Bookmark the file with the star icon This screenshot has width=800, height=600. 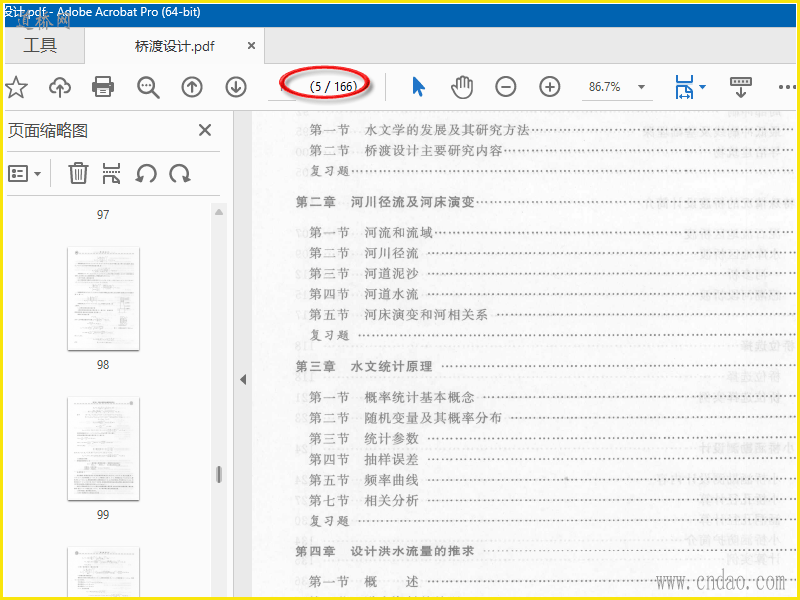tap(16, 87)
